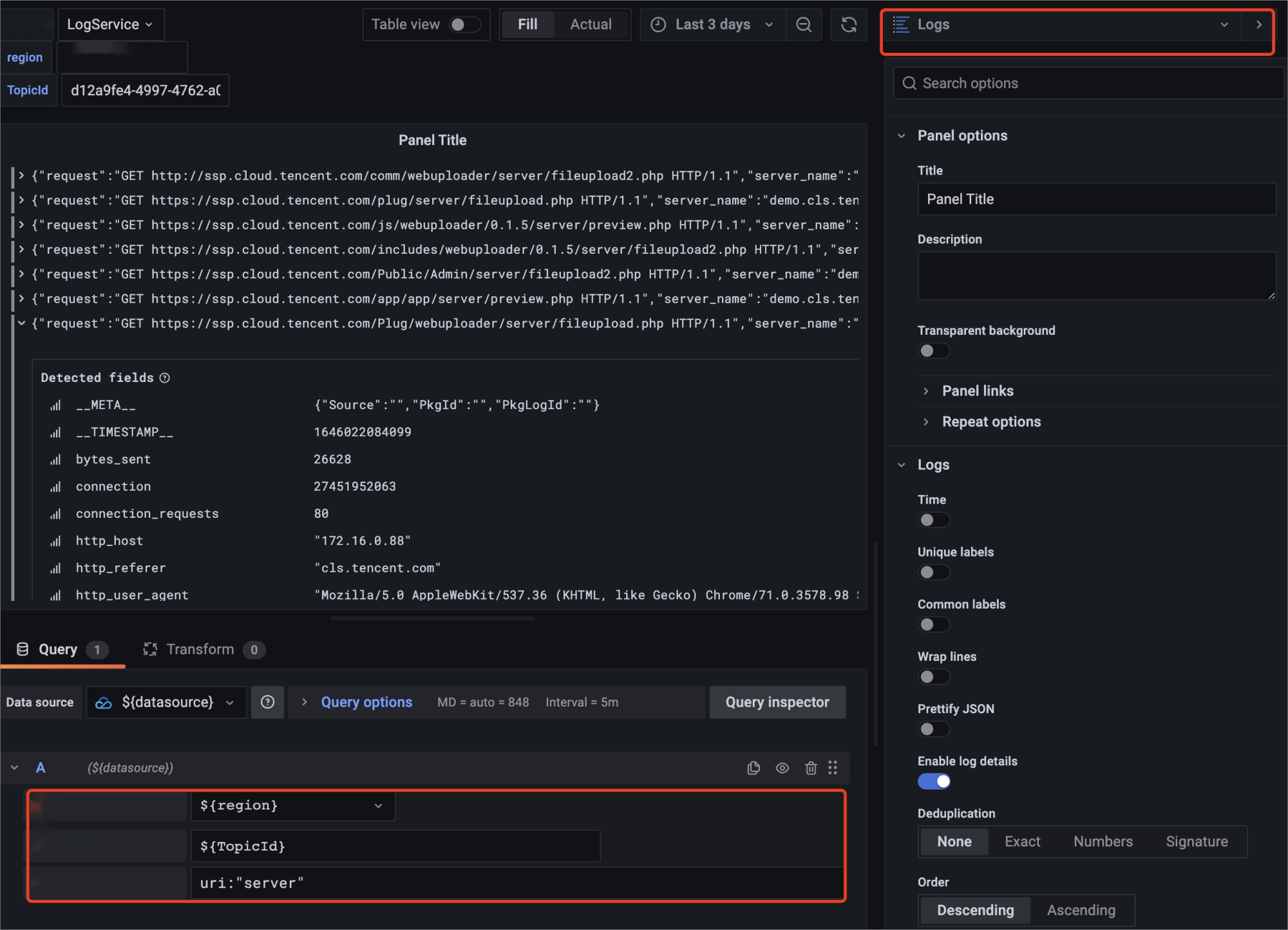Open the Last 3 days time picker
Viewport: 1288px width, 930px height.
click(x=712, y=24)
